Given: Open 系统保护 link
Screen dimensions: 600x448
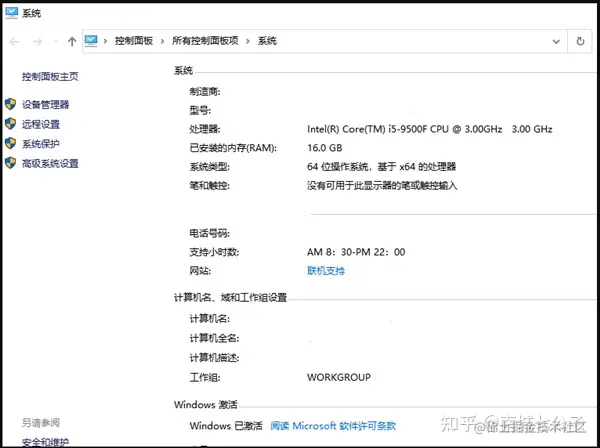Looking at the screenshot, I should pyautogui.click(x=41, y=144).
